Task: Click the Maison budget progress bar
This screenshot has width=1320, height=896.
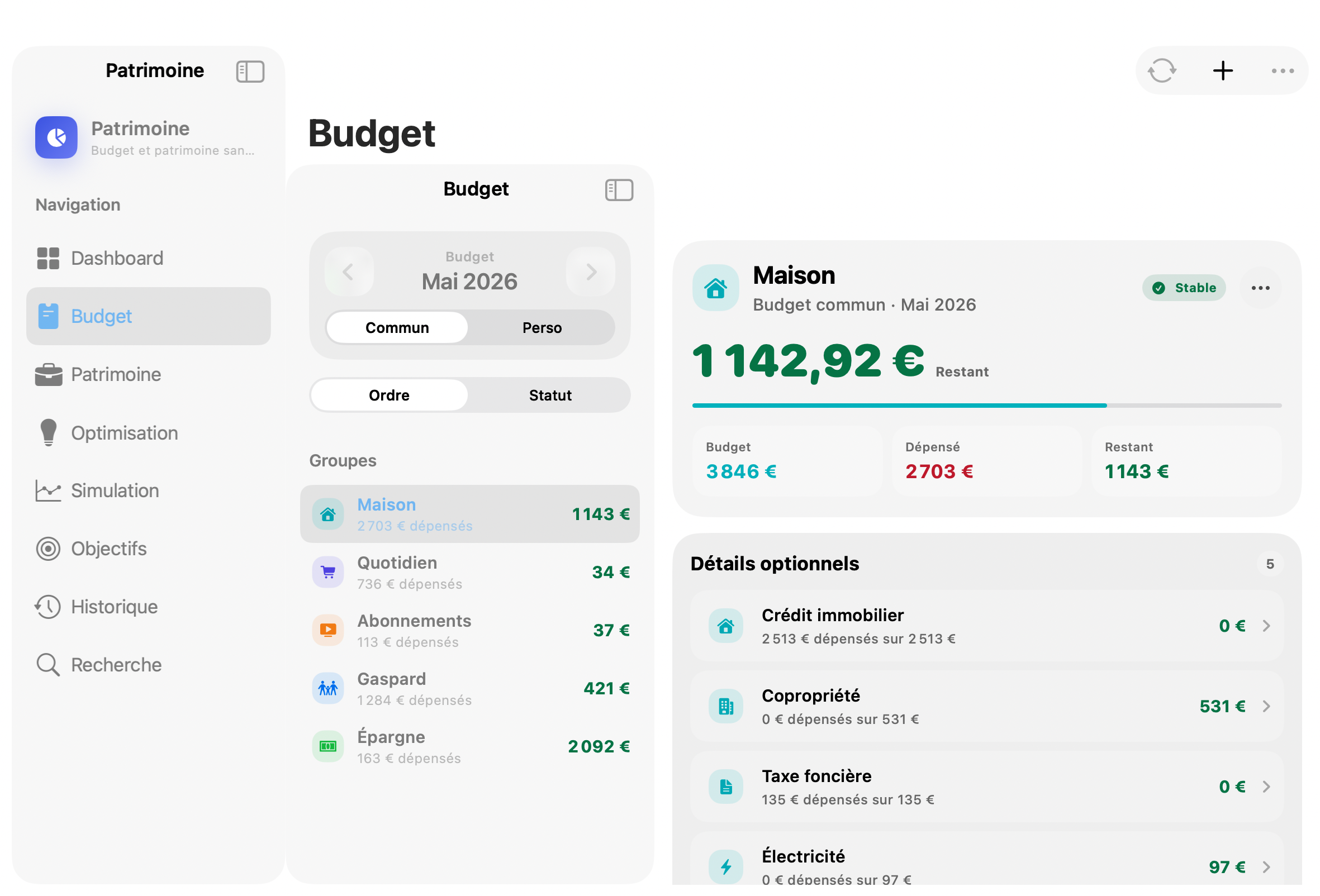Action: point(986,406)
